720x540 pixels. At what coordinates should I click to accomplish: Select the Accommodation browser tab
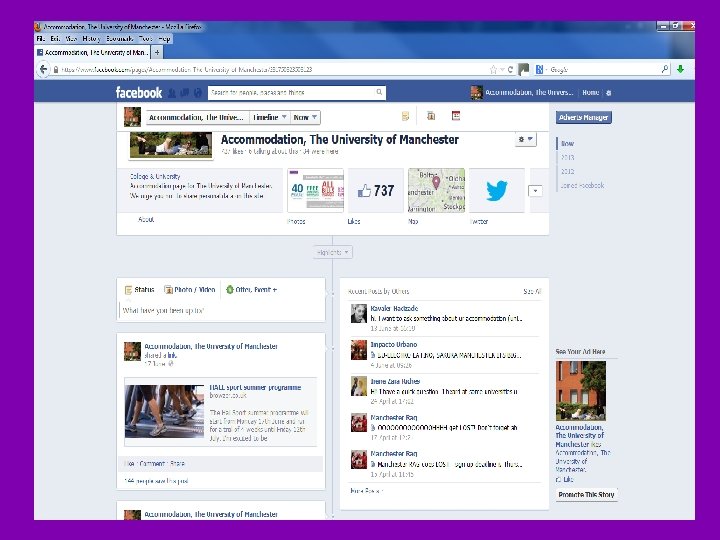[x=92, y=52]
